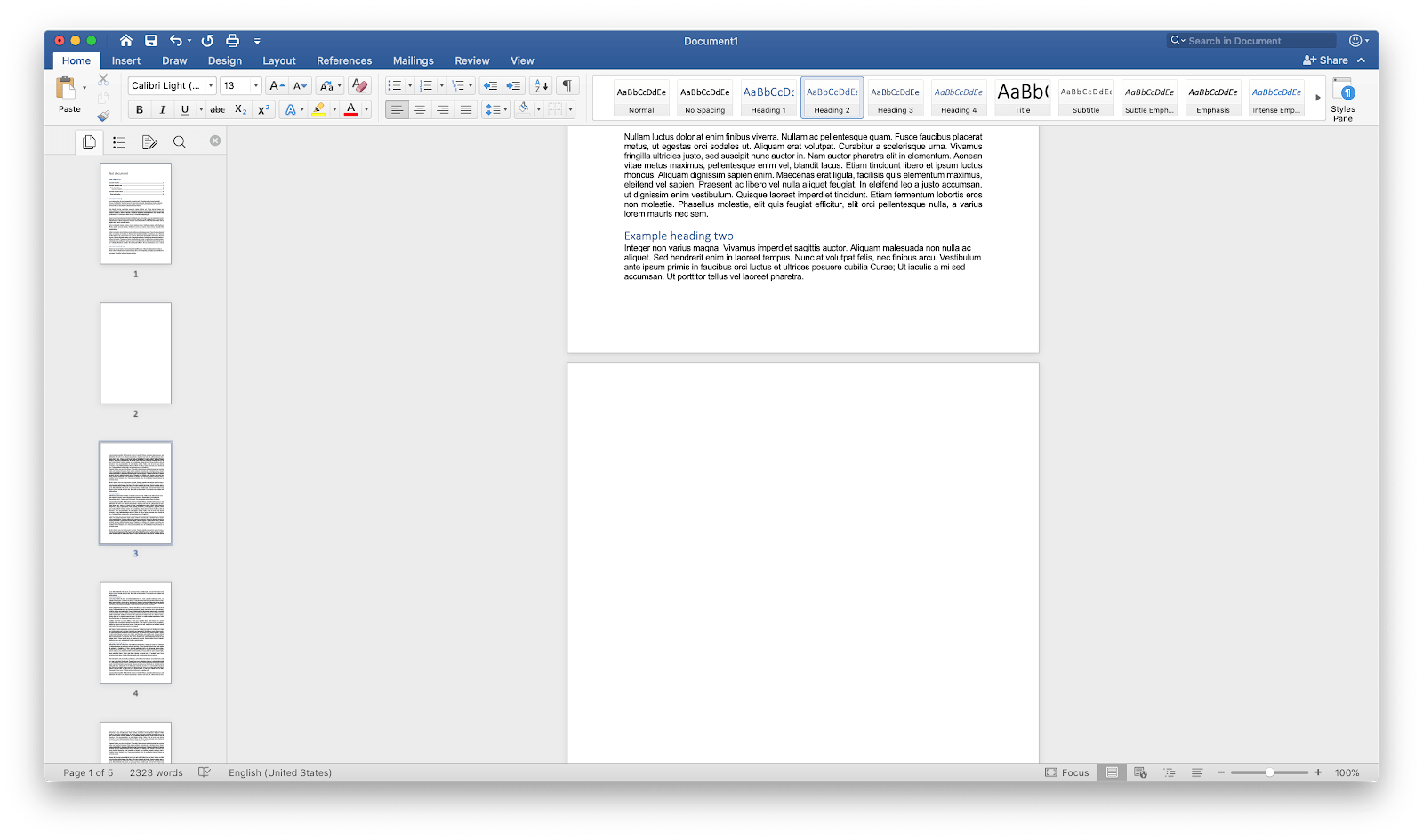1423x840 pixels.
Task: Apply the Heading 1 style
Action: (x=768, y=98)
